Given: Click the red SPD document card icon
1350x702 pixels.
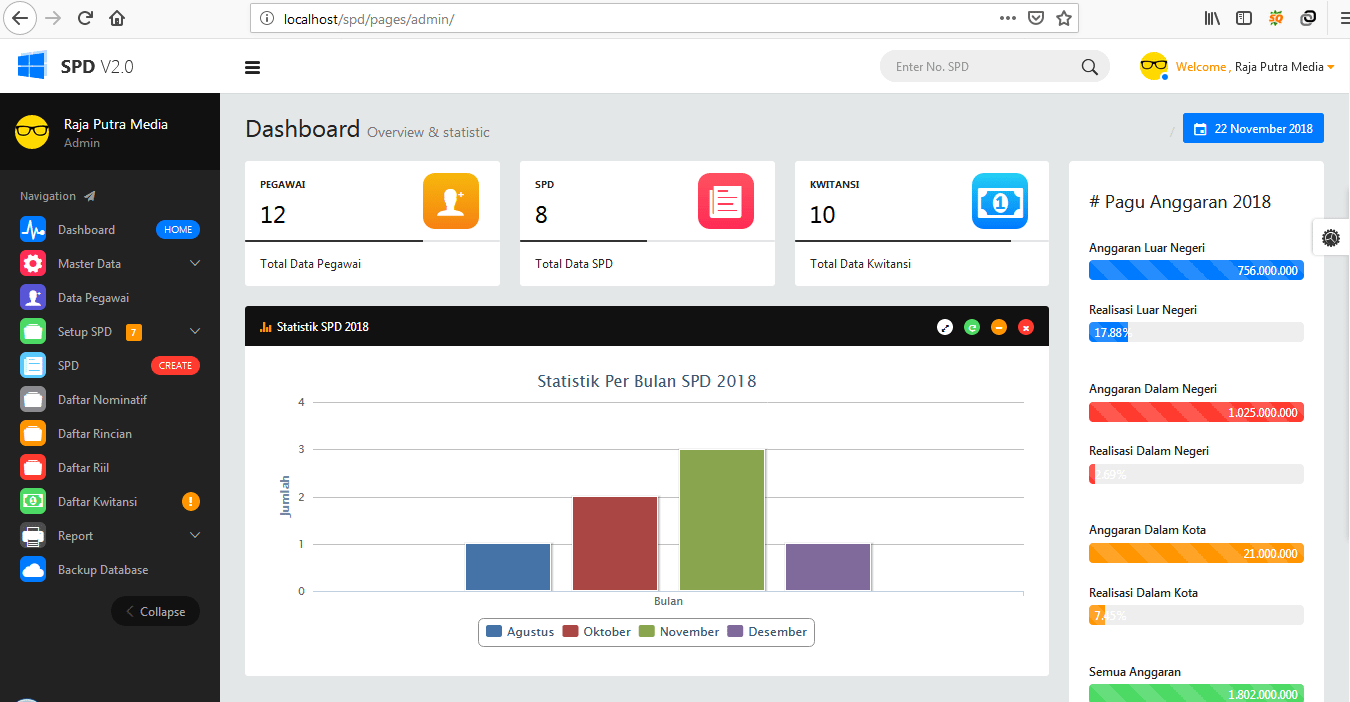Looking at the screenshot, I should 725,201.
